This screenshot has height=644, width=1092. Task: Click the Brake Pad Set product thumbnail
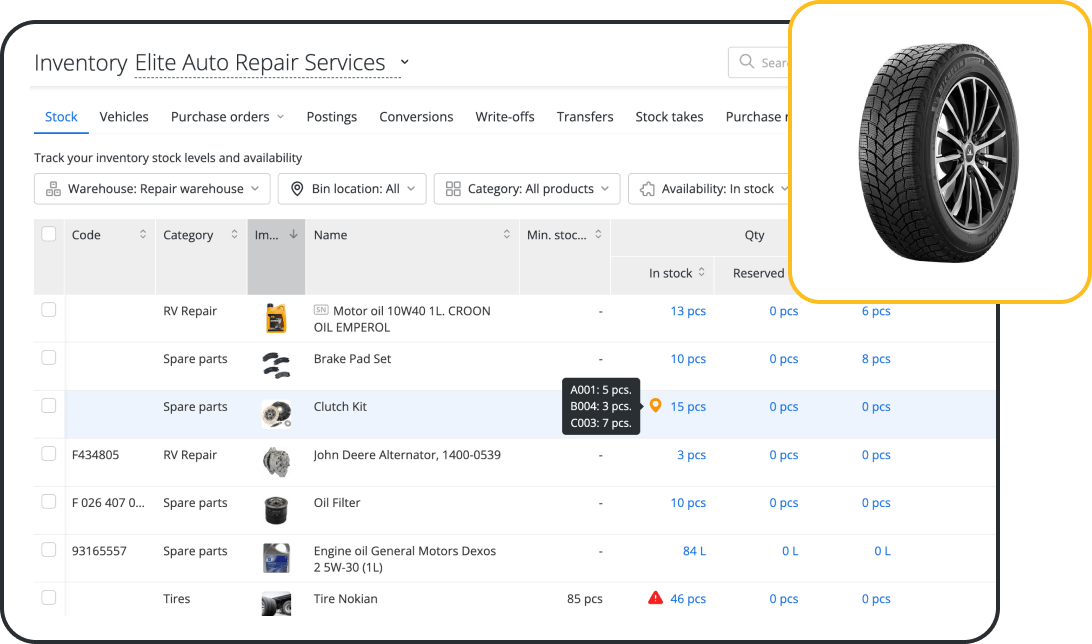click(x=276, y=362)
